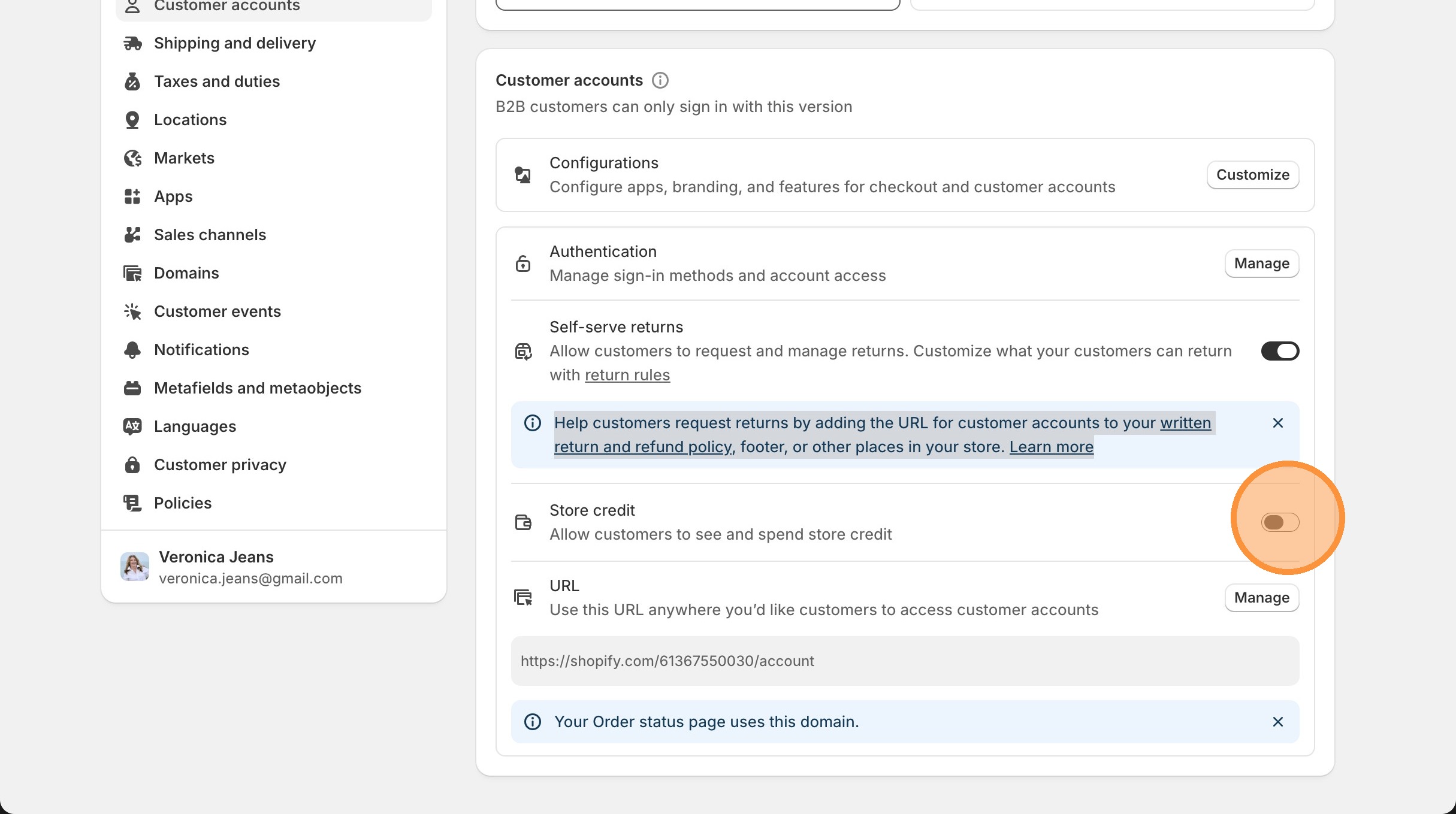Select the Taxes and duties icon
The width and height of the screenshot is (1456, 814).
tap(133, 81)
